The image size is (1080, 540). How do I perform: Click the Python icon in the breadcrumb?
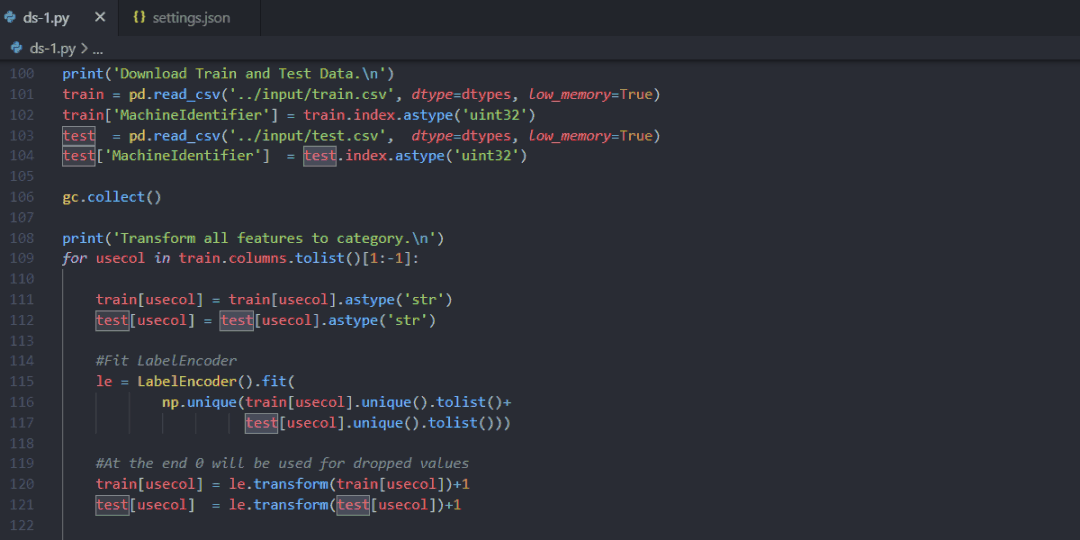tap(17, 49)
